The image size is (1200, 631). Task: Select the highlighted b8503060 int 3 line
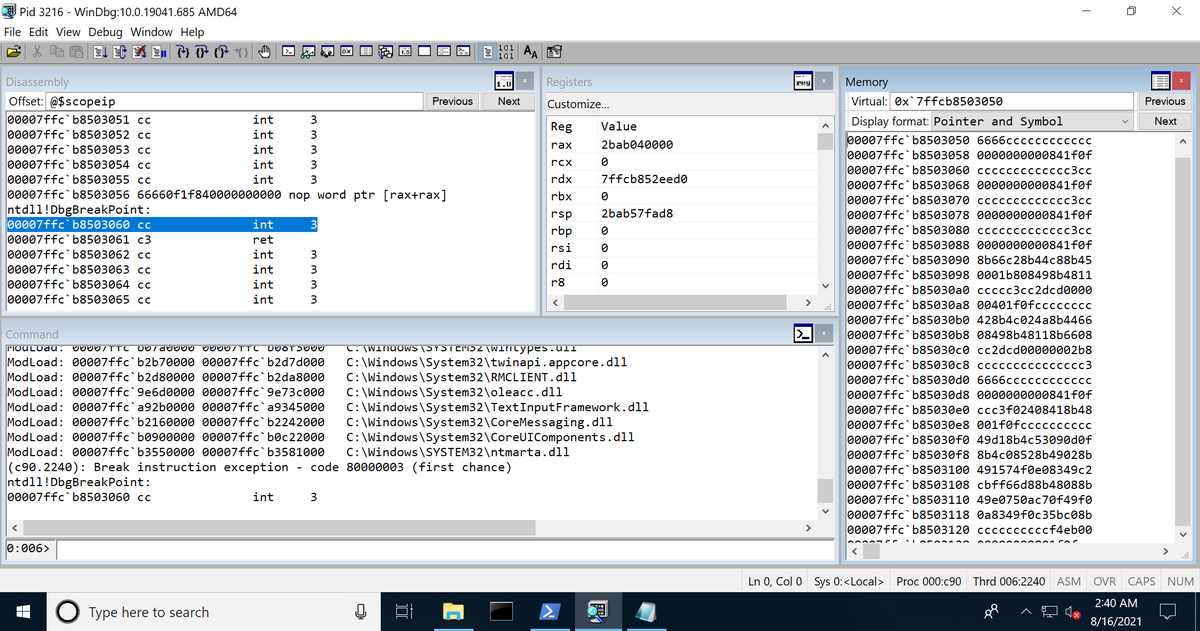[163, 225]
